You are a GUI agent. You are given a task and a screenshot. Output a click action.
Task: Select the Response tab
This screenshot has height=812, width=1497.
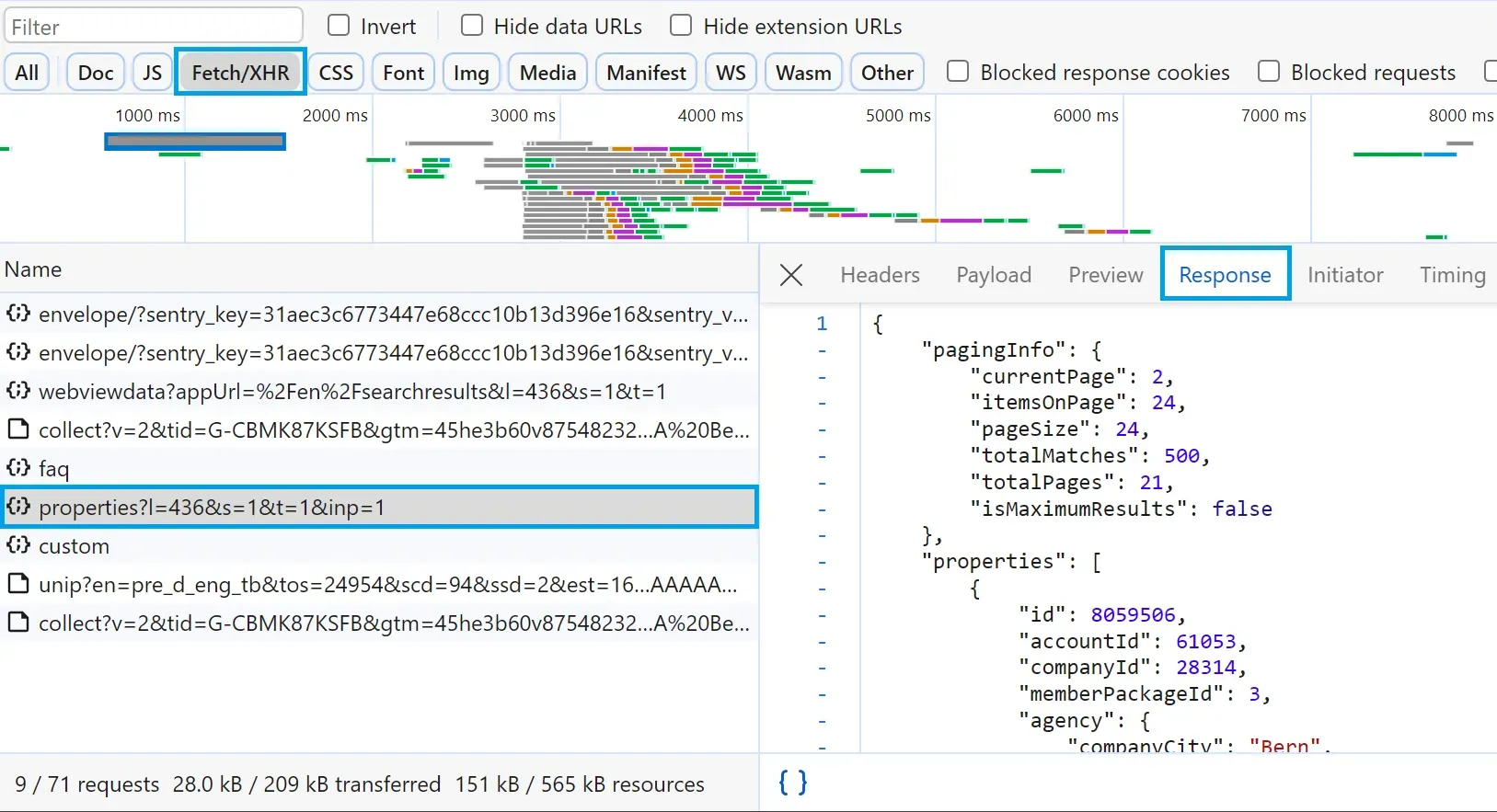pyautogui.click(x=1226, y=274)
